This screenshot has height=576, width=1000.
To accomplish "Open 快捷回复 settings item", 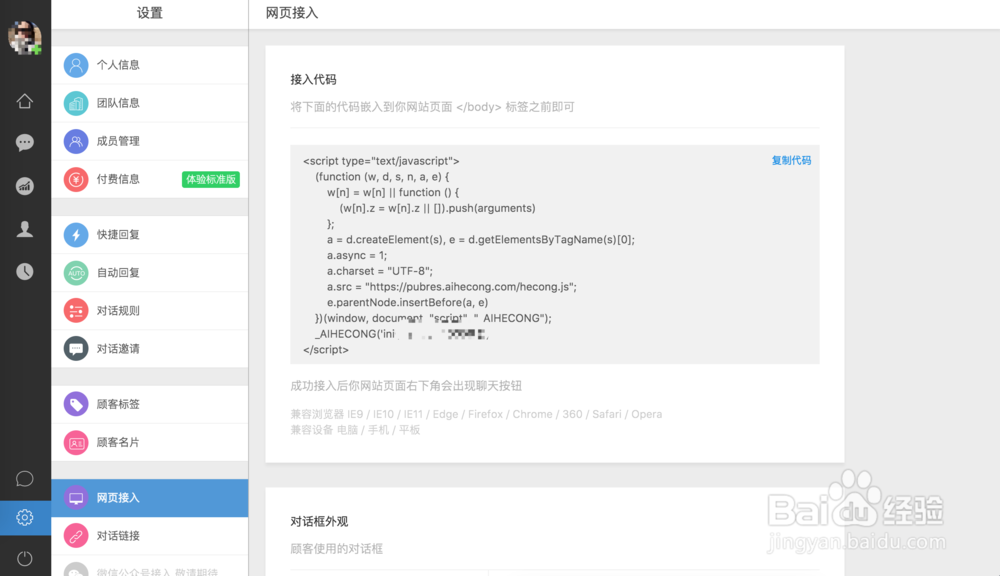I will [x=150, y=235].
